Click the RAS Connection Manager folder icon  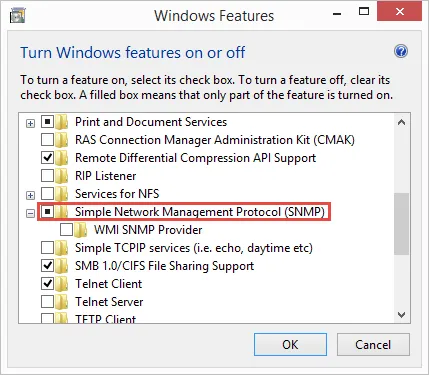(62, 140)
